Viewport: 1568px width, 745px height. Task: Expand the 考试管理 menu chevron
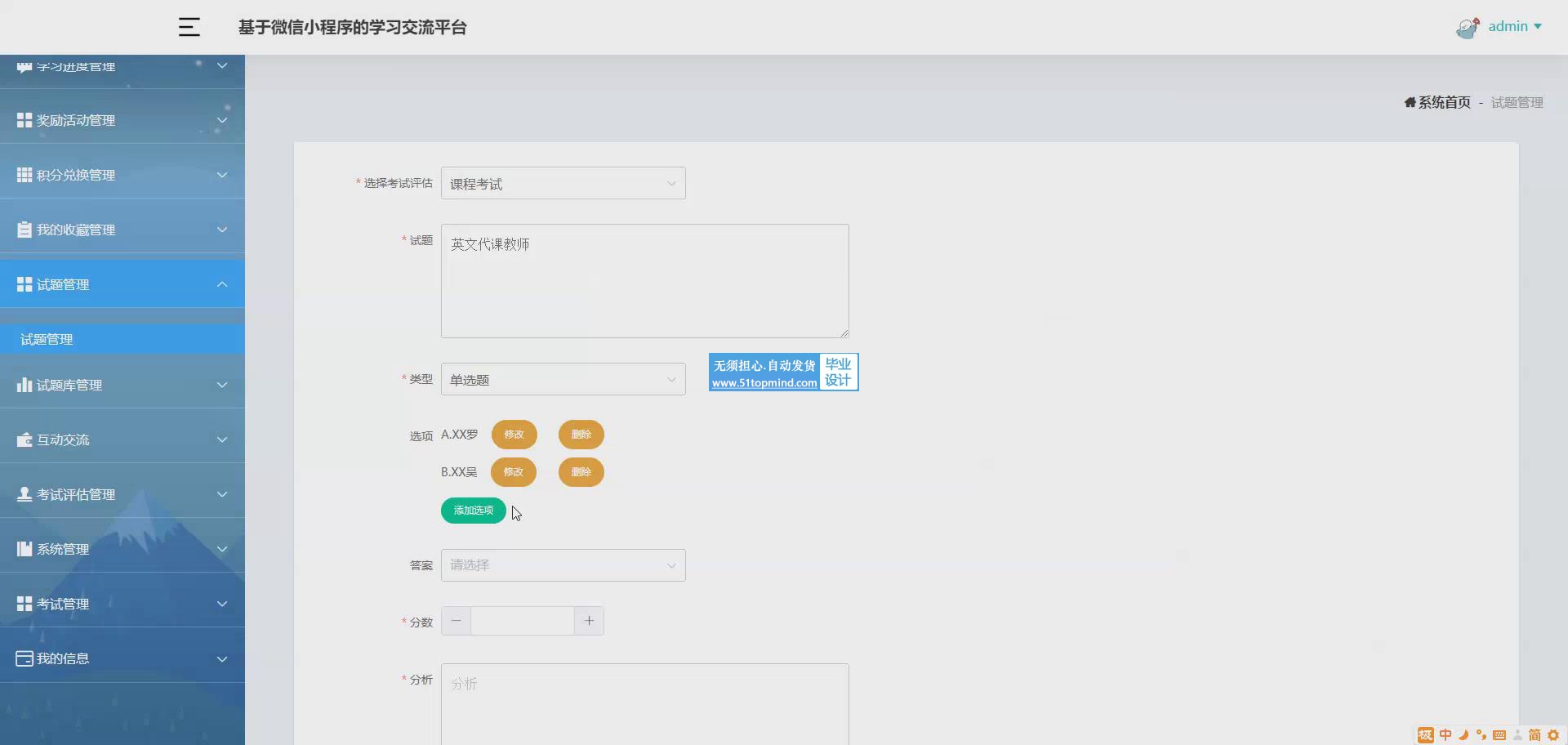coord(222,604)
